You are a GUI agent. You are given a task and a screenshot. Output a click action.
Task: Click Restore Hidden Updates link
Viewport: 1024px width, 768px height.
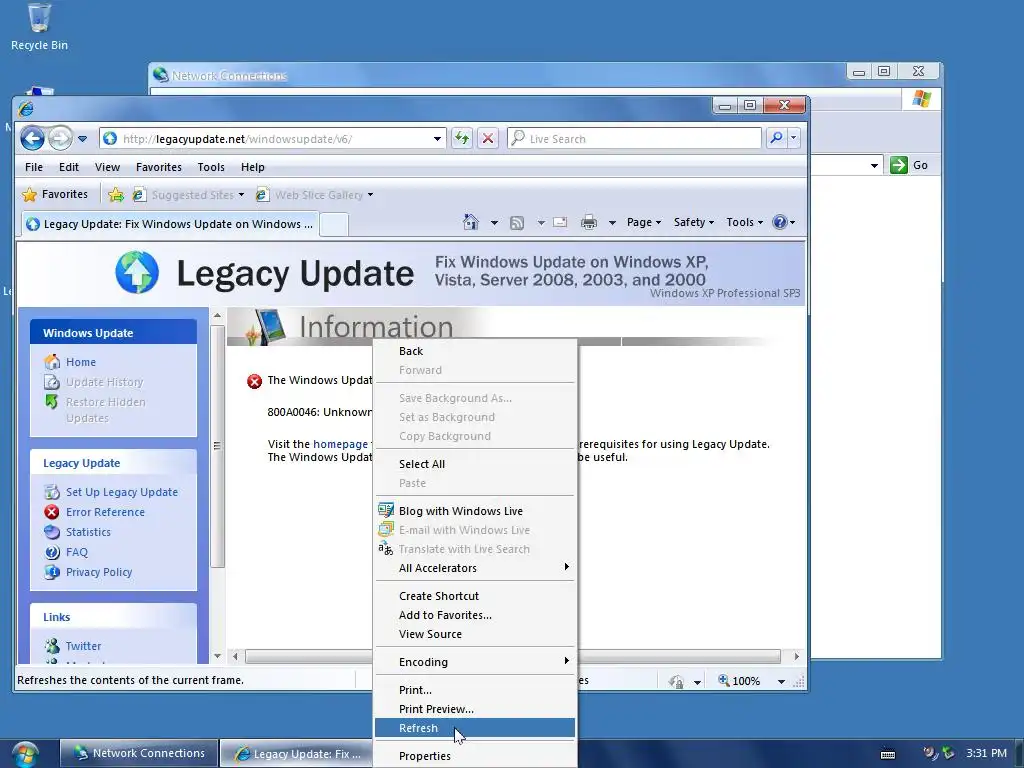[x=105, y=410]
